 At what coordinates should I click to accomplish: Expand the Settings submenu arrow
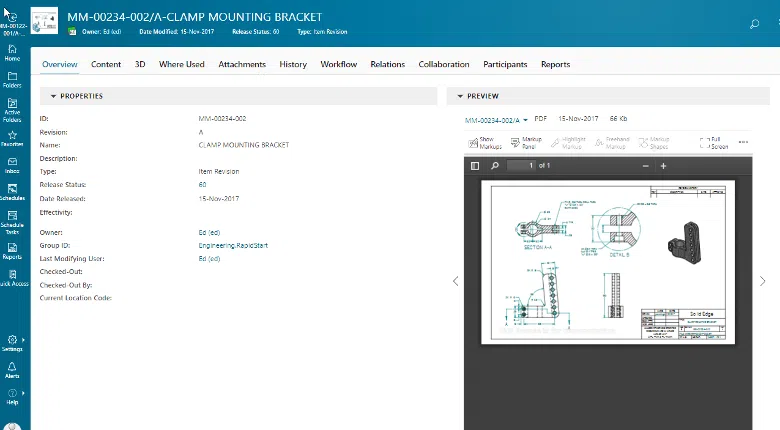pyautogui.click(x=23, y=340)
